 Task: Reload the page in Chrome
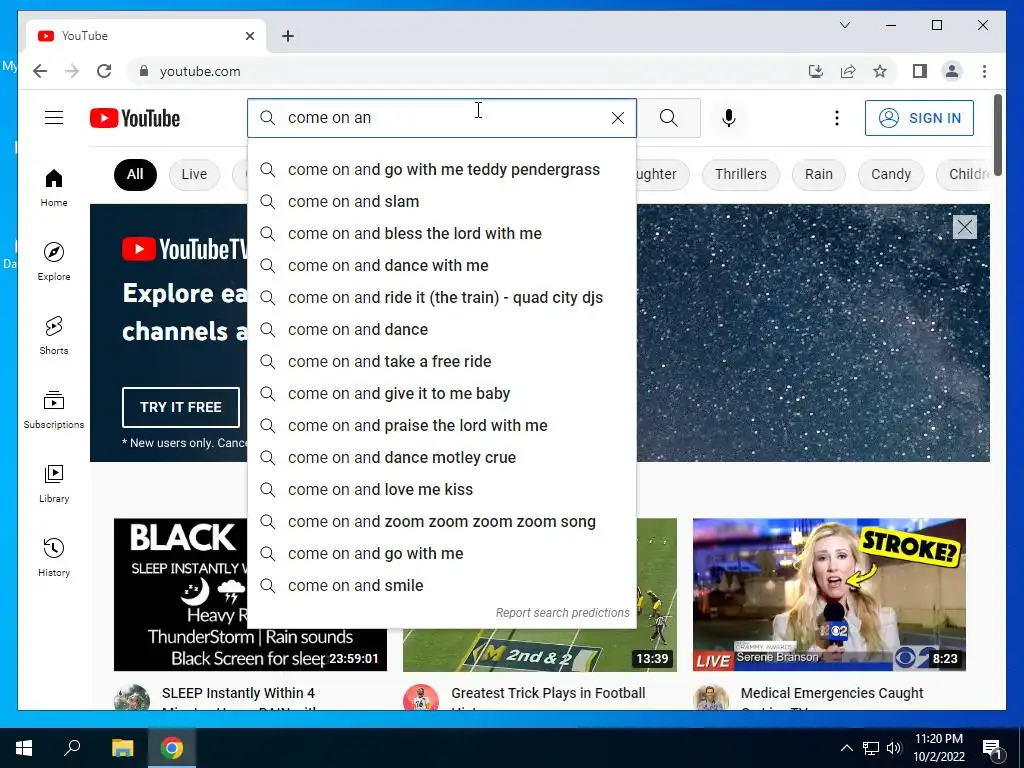pyautogui.click(x=104, y=71)
